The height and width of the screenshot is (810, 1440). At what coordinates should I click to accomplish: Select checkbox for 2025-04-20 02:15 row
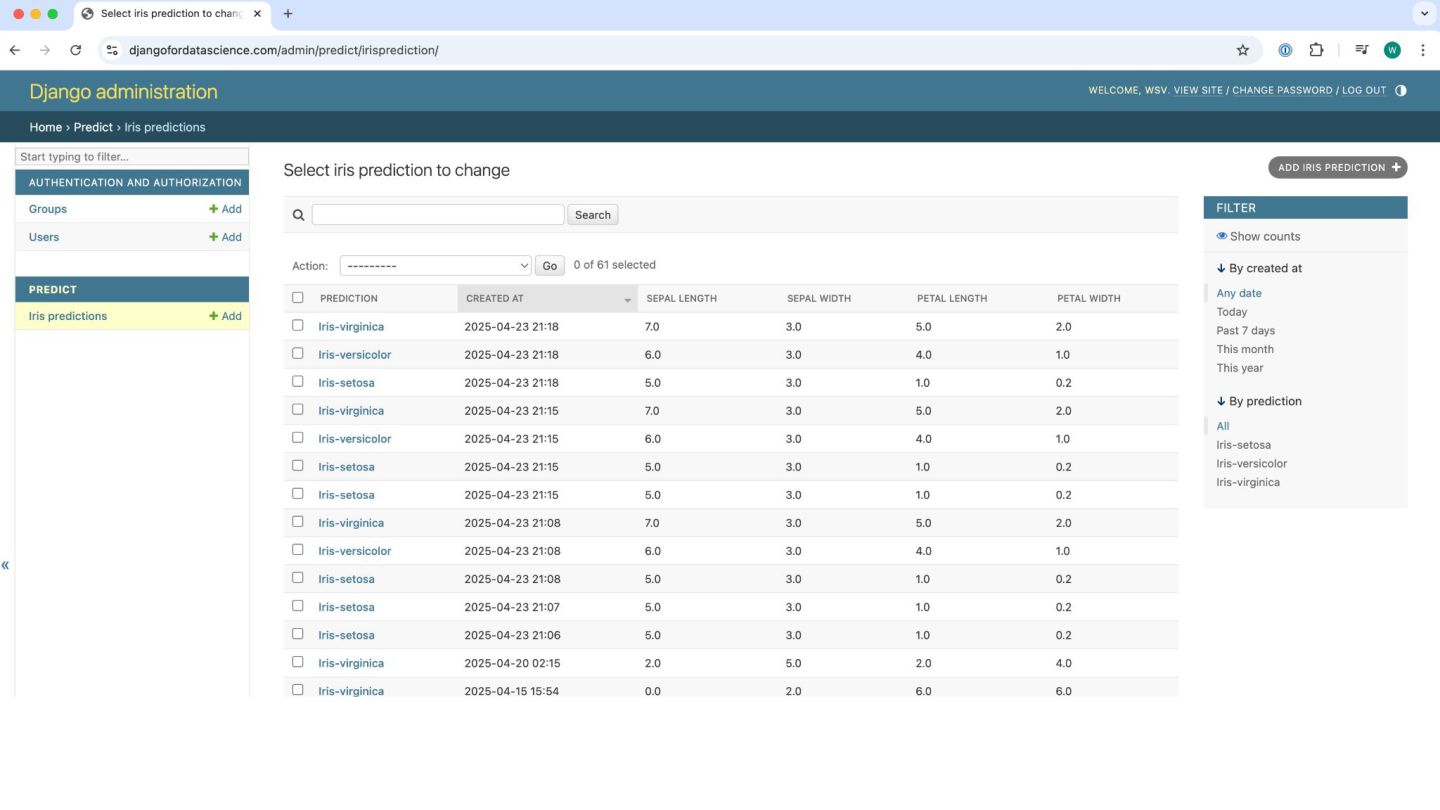coord(297,662)
